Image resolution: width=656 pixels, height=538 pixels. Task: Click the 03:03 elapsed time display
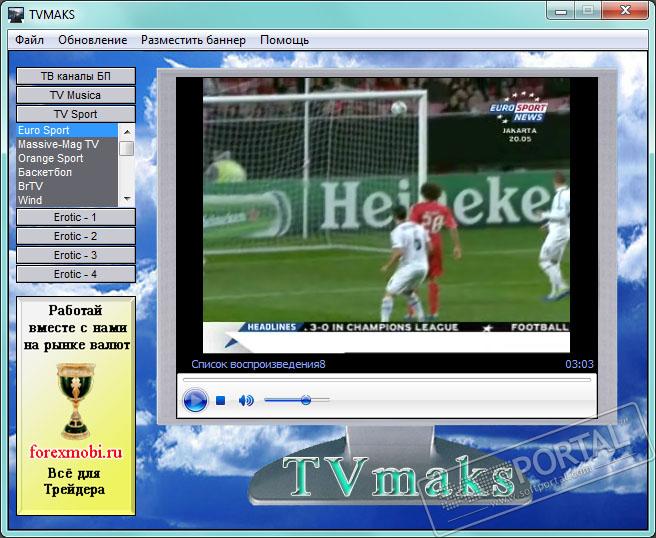coord(579,364)
